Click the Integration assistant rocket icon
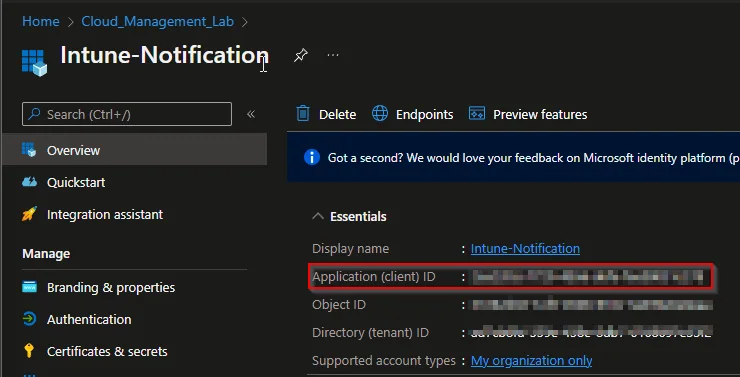The width and height of the screenshot is (740, 377). point(29,214)
